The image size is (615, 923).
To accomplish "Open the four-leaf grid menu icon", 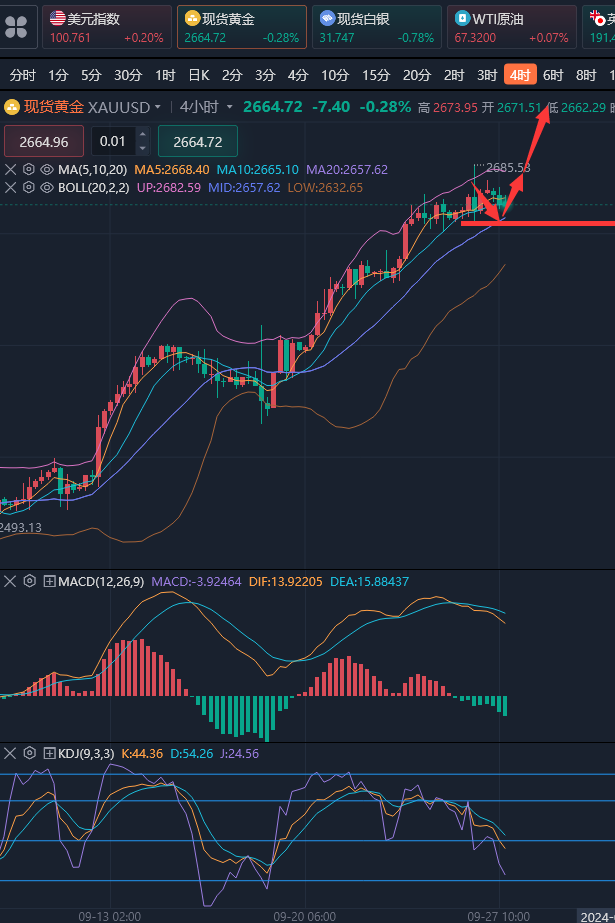I will [16, 27].
